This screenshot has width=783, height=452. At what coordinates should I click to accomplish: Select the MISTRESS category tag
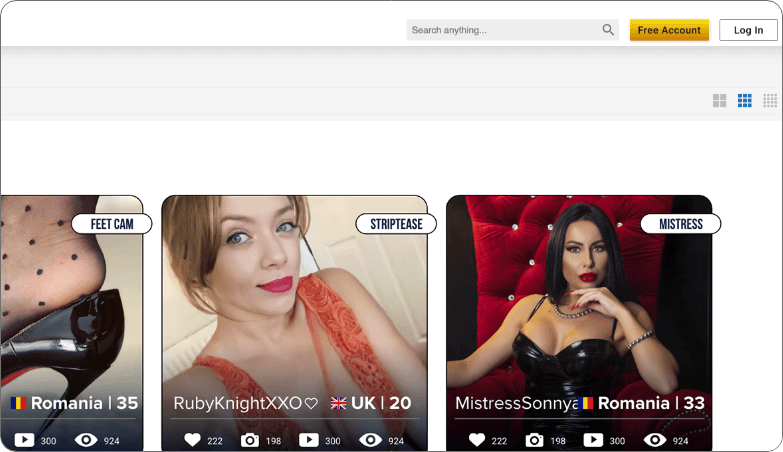[x=680, y=224]
